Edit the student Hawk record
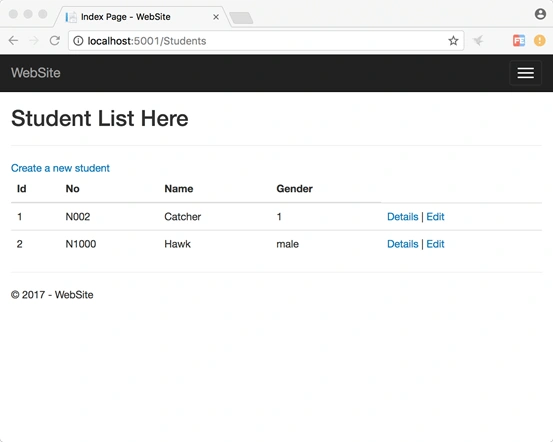This screenshot has height=442, width=553. (x=435, y=244)
